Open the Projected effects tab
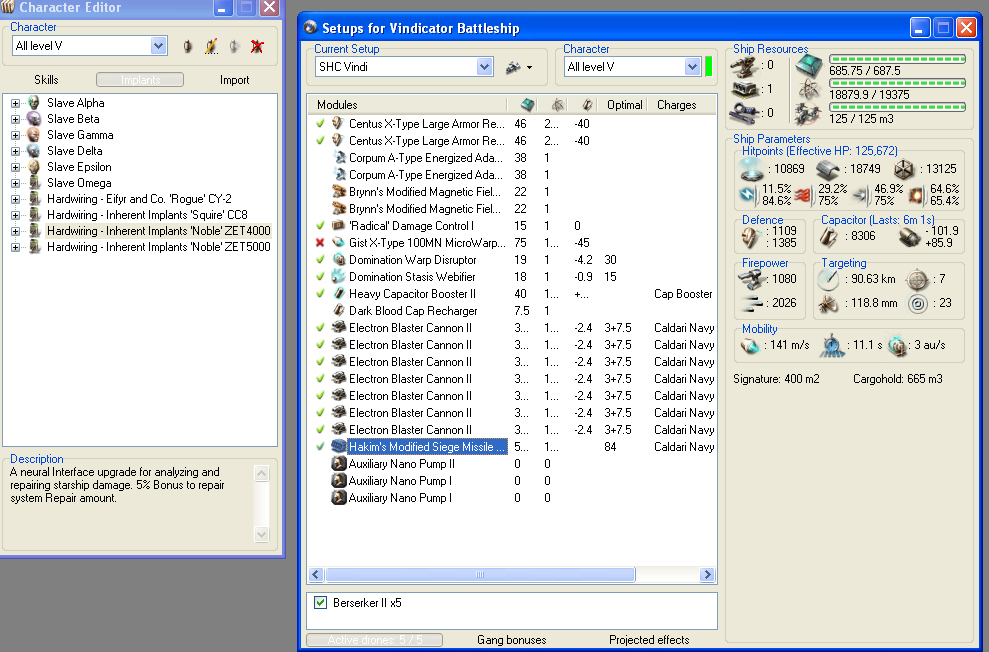989x652 pixels. click(649, 640)
